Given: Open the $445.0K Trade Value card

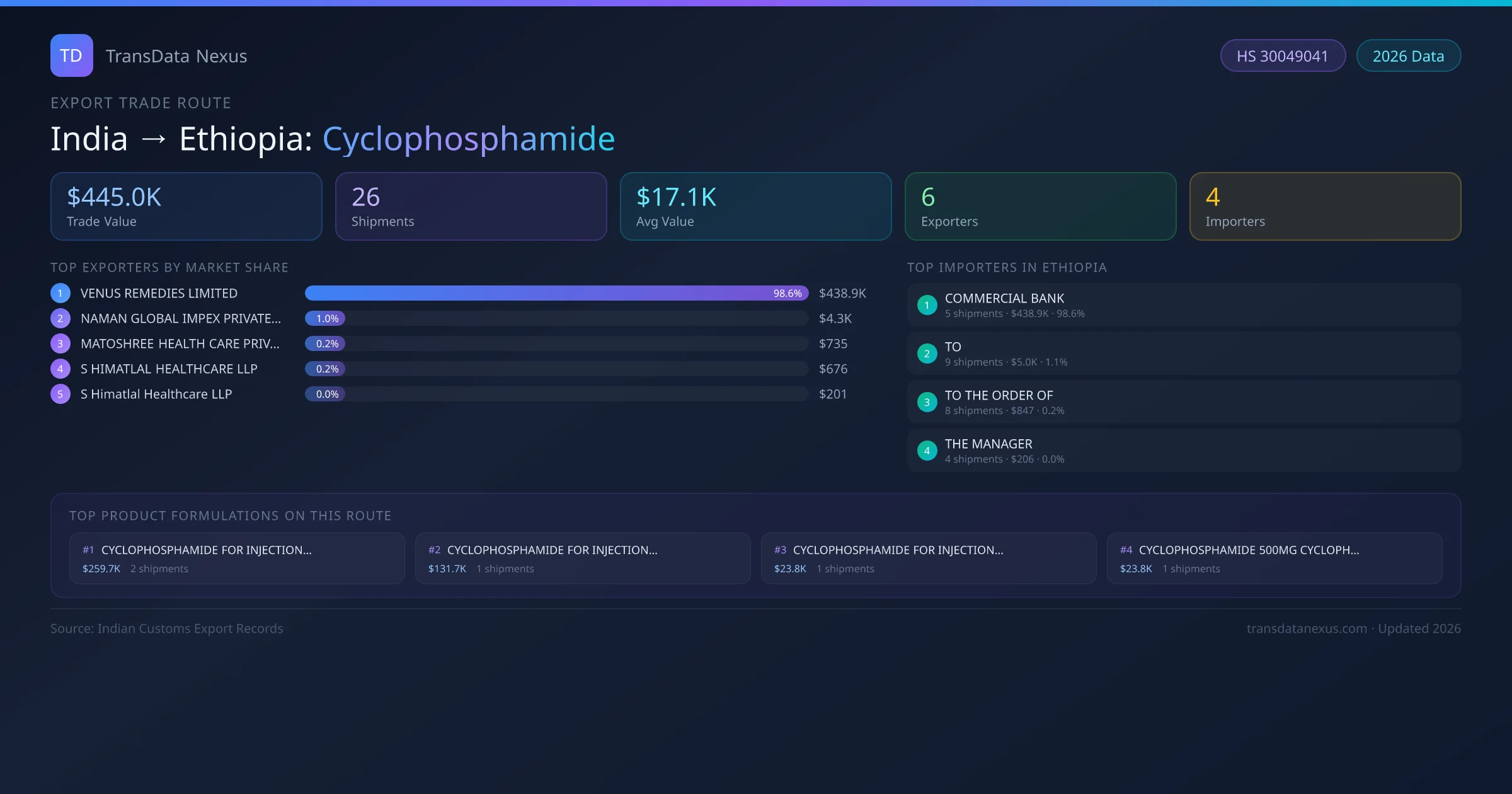Looking at the screenshot, I should [x=186, y=206].
